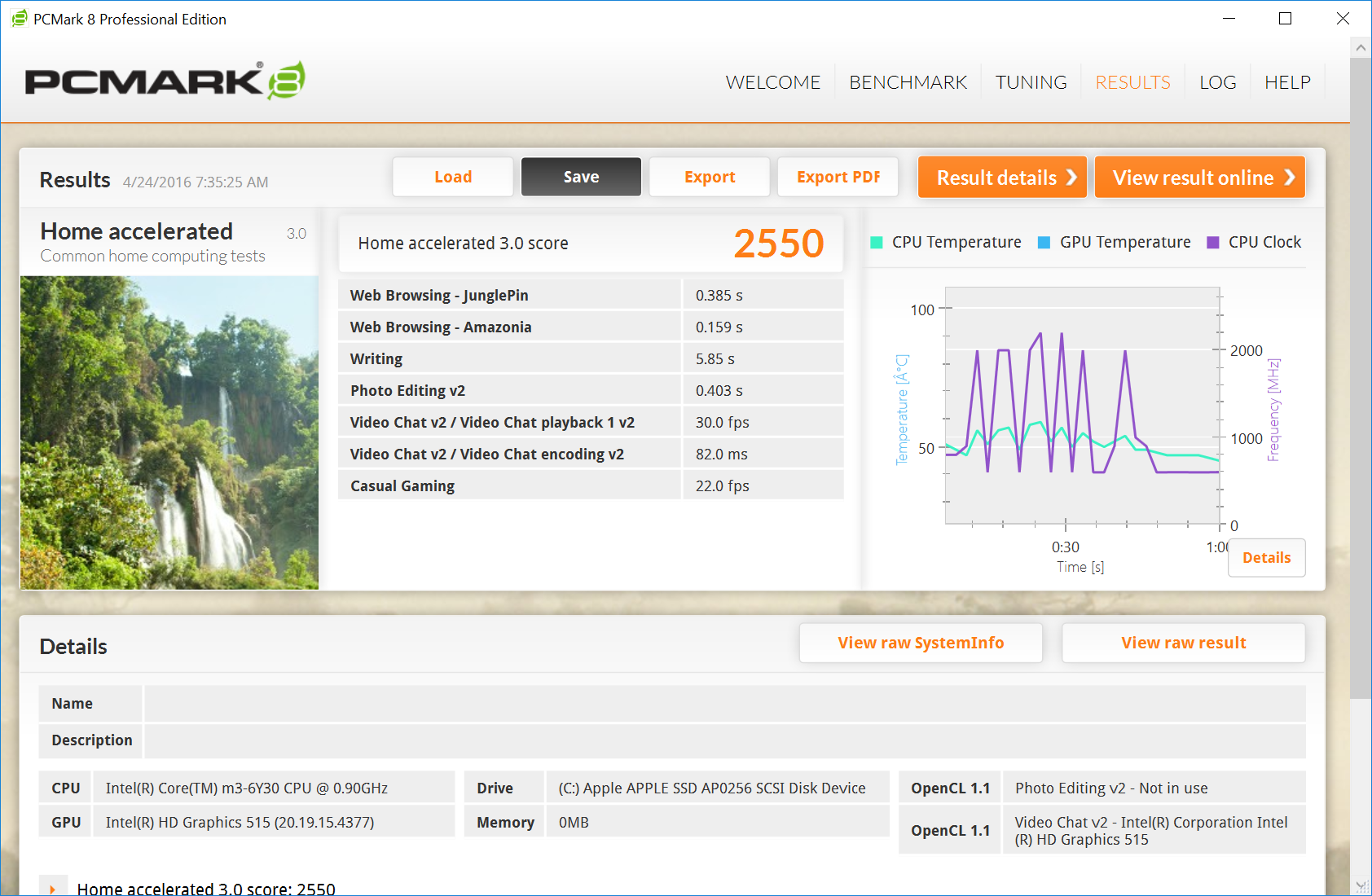The height and width of the screenshot is (896, 1372).
Task: Select the Web Browsing - Amazonia row
Action: click(x=591, y=327)
